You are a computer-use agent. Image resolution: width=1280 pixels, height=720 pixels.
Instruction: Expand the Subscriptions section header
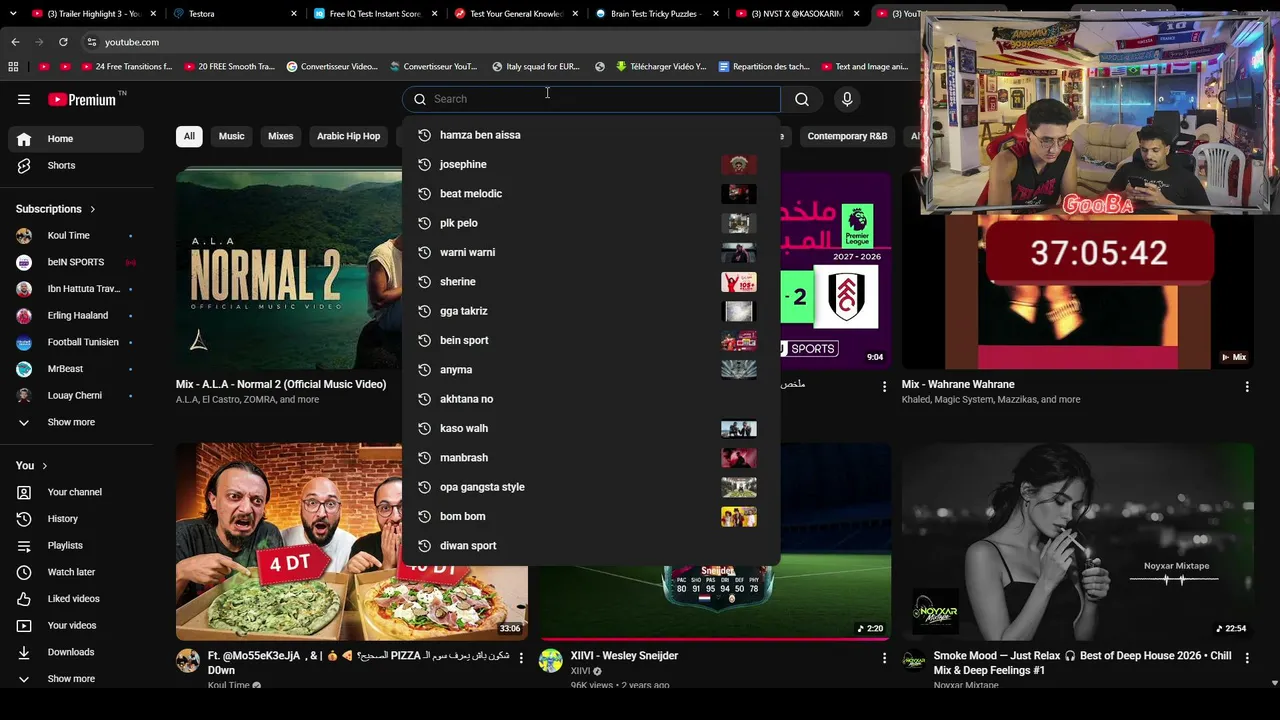pos(56,209)
